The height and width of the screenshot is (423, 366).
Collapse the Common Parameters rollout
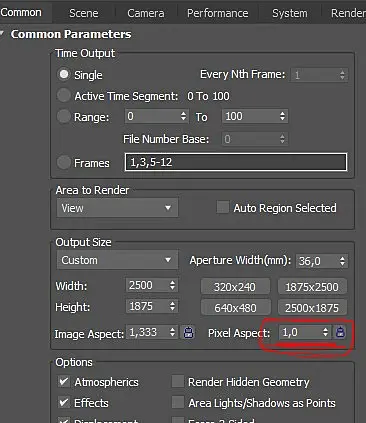3,34
